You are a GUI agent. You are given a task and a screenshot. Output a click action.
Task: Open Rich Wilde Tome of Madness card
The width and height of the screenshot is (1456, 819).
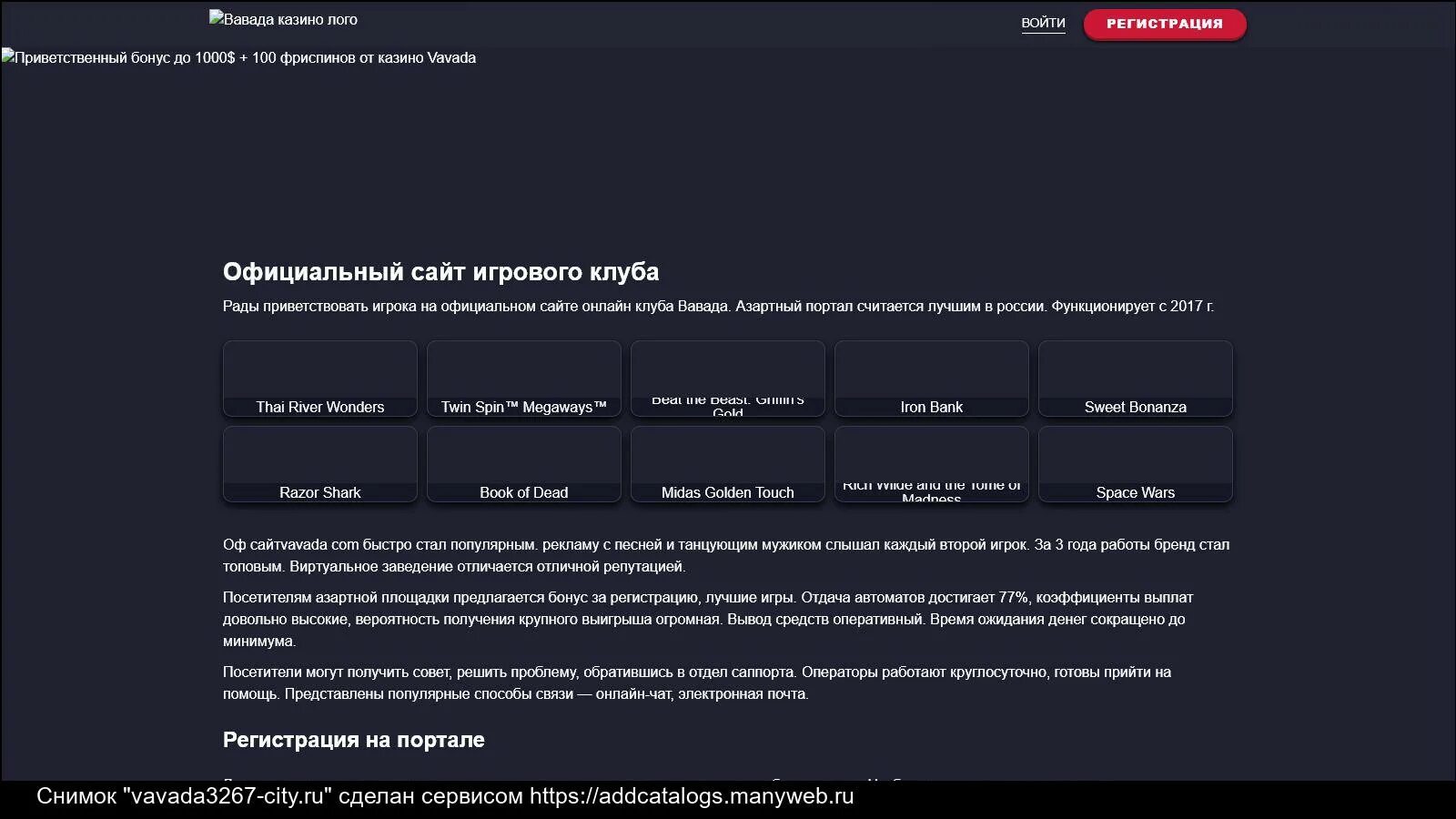click(932, 464)
